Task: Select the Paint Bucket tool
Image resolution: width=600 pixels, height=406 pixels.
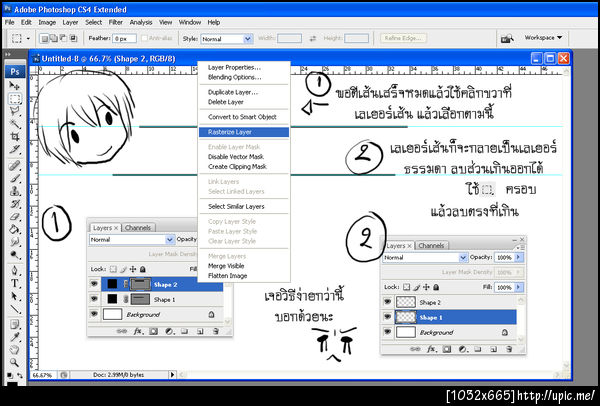Action: pyautogui.click(x=15, y=229)
